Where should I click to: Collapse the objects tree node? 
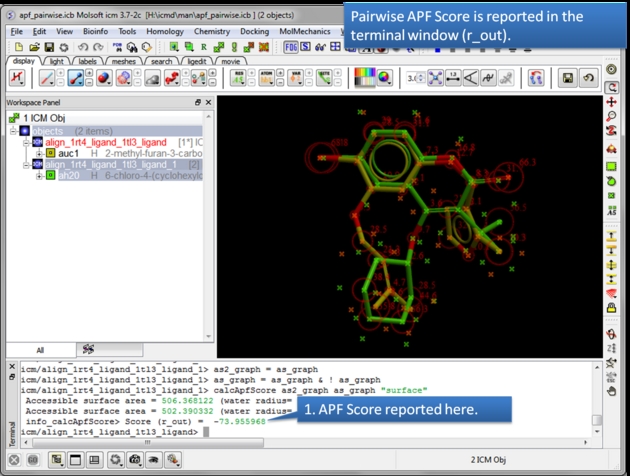point(13,131)
